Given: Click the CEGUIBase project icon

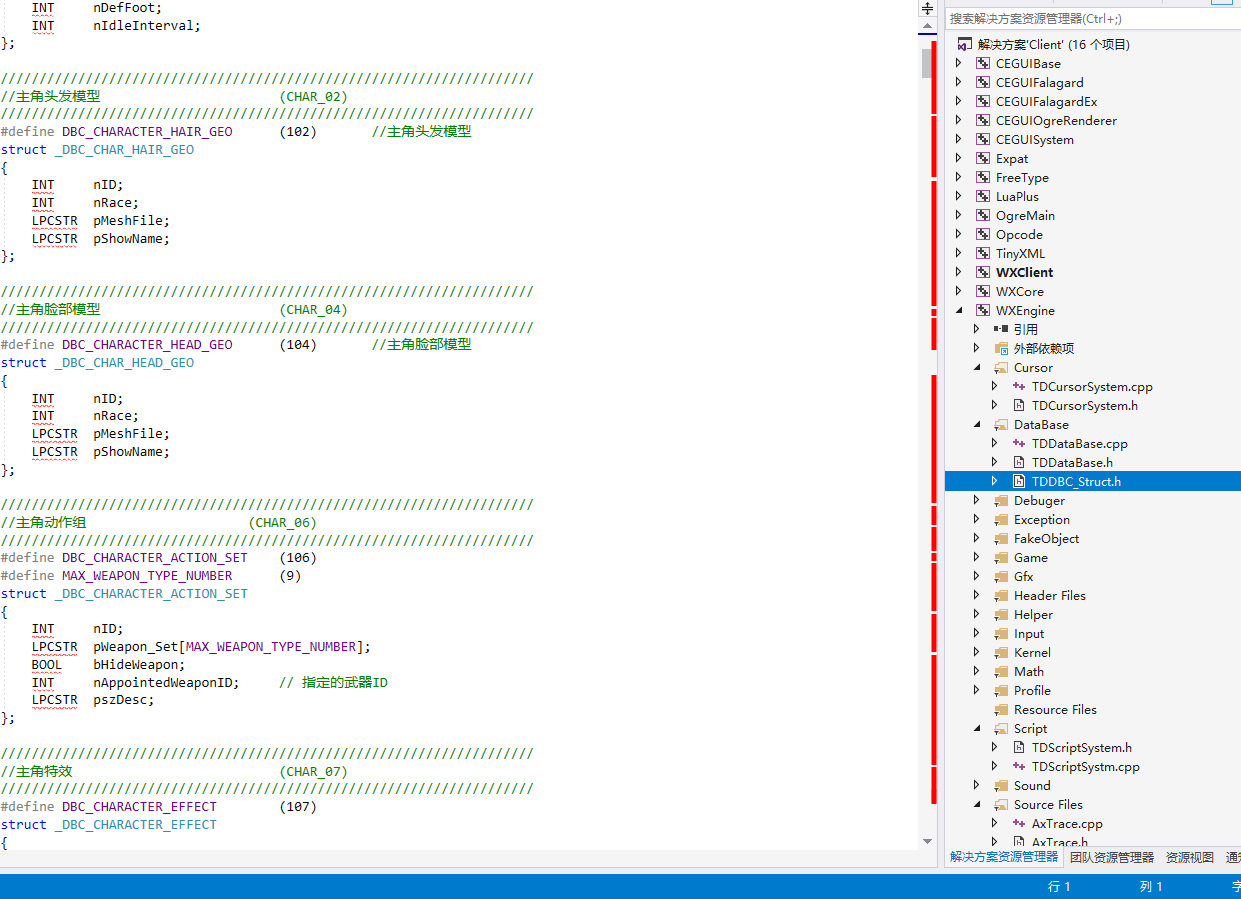Looking at the screenshot, I should click(x=983, y=64).
